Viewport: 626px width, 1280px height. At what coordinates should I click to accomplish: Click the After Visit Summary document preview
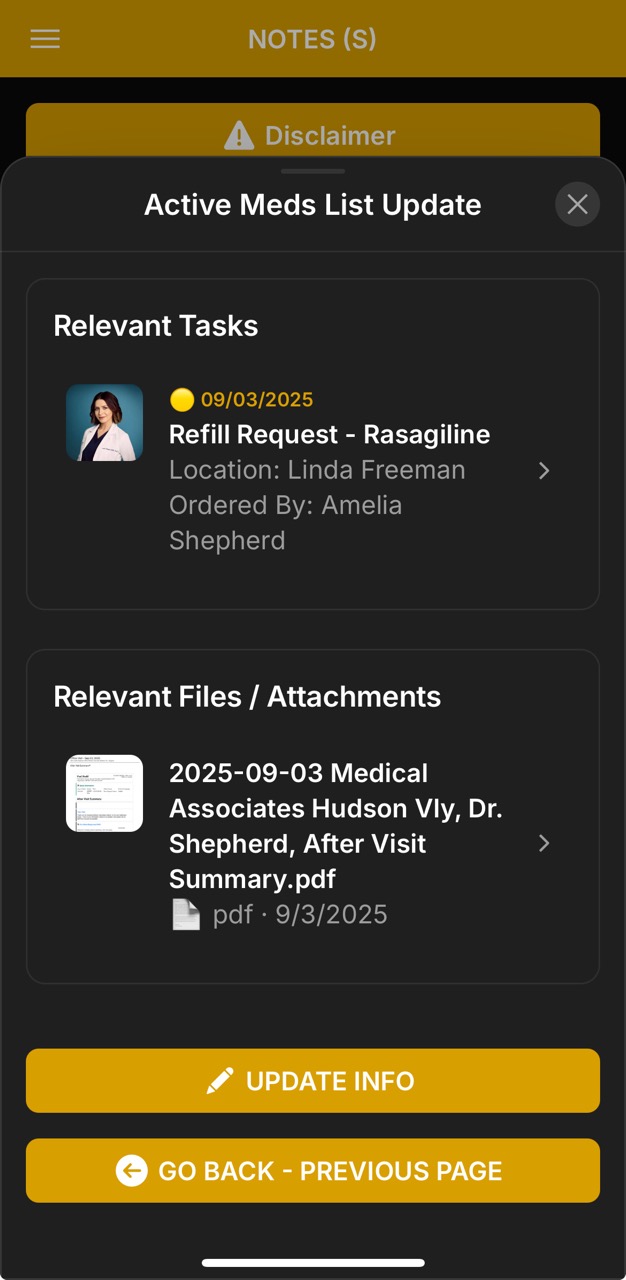(104, 793)
